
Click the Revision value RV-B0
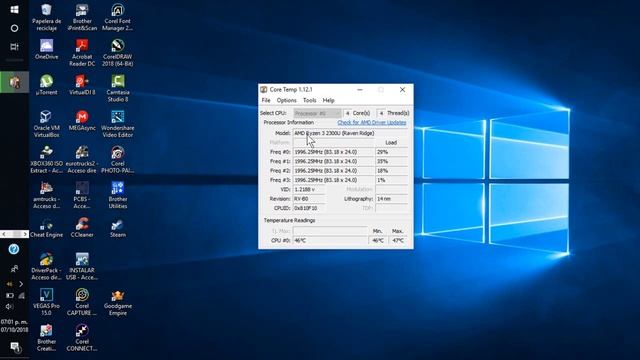pyautogui.click(x=309, y=199)
